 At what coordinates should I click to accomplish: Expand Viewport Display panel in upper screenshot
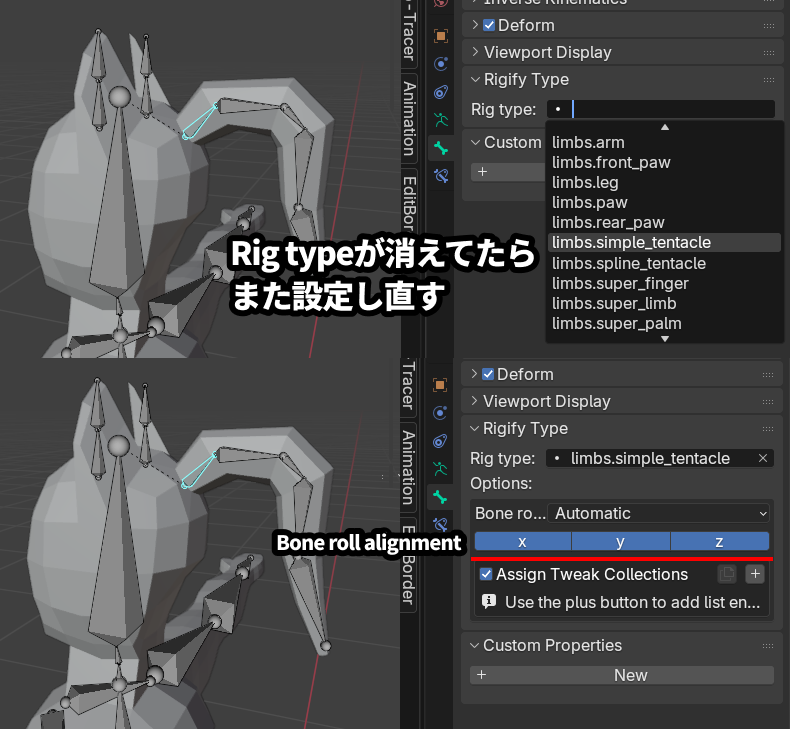(x=475, y=51)
